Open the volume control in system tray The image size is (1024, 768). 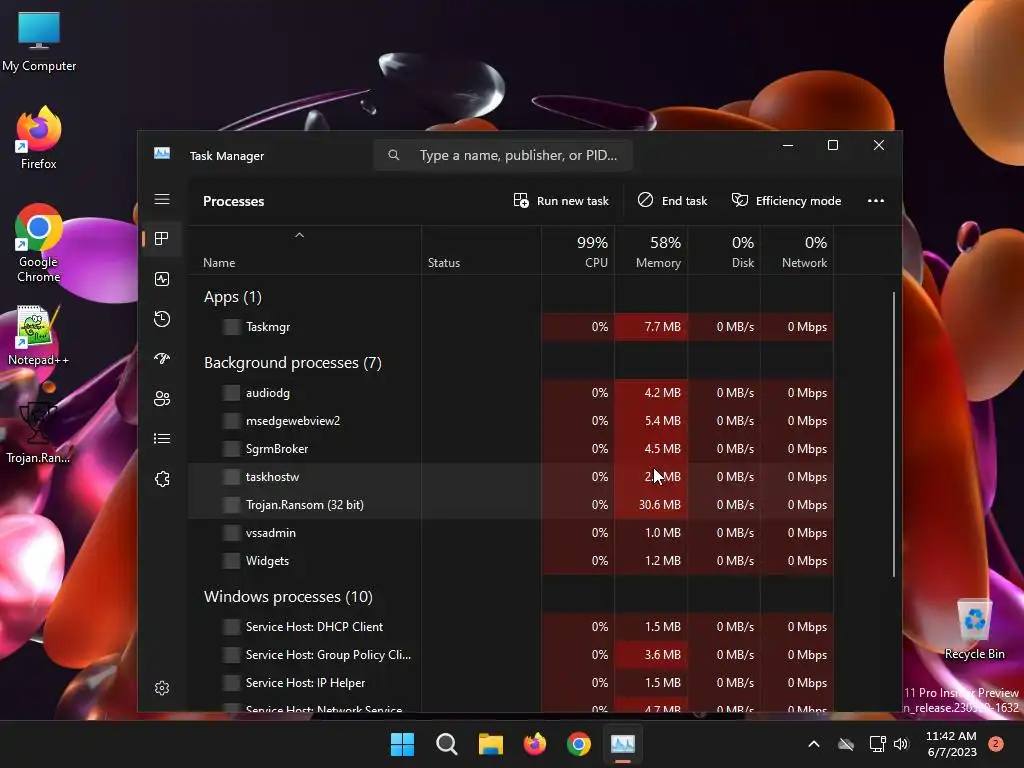pyautogui.click(x=901, y=744)
